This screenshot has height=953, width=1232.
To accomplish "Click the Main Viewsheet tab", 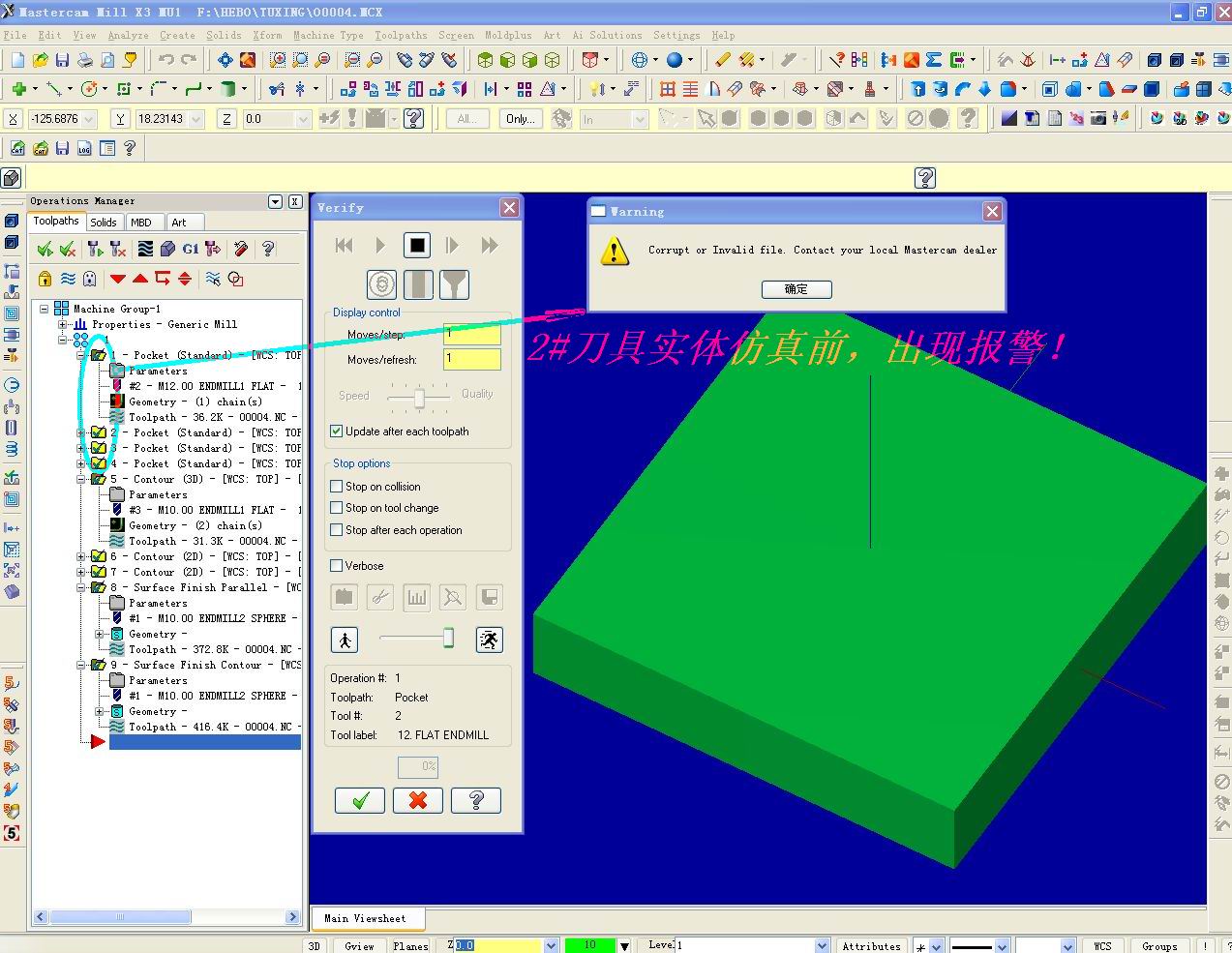I will (x=366, y=918).
